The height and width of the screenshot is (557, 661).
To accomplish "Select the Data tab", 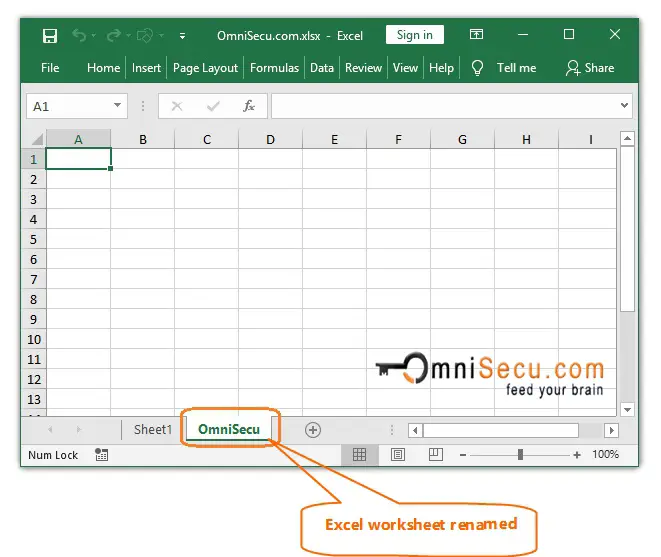I will point(322,68).
